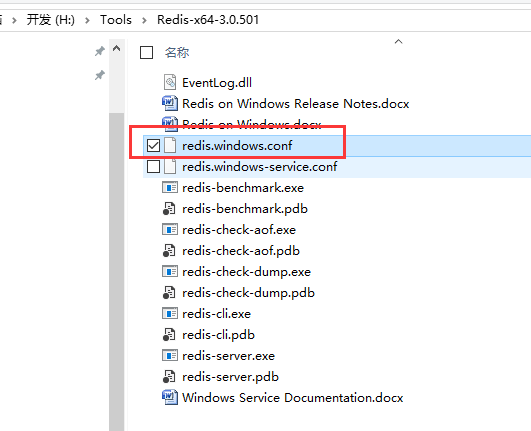Click the redis.windows.conf file icon

point(170,146)
